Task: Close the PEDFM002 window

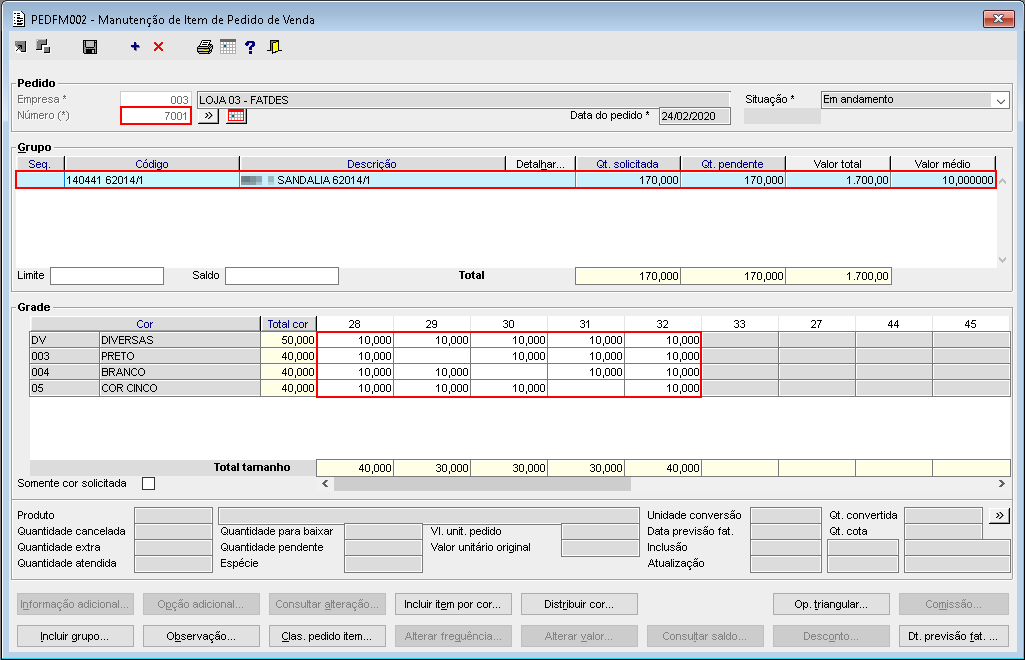Action: click(998, 18)
